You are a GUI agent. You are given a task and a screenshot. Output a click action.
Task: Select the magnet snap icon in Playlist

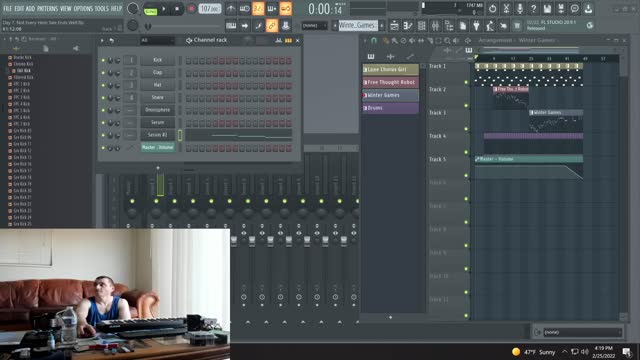pyautogui.click(x=373, y=40)
